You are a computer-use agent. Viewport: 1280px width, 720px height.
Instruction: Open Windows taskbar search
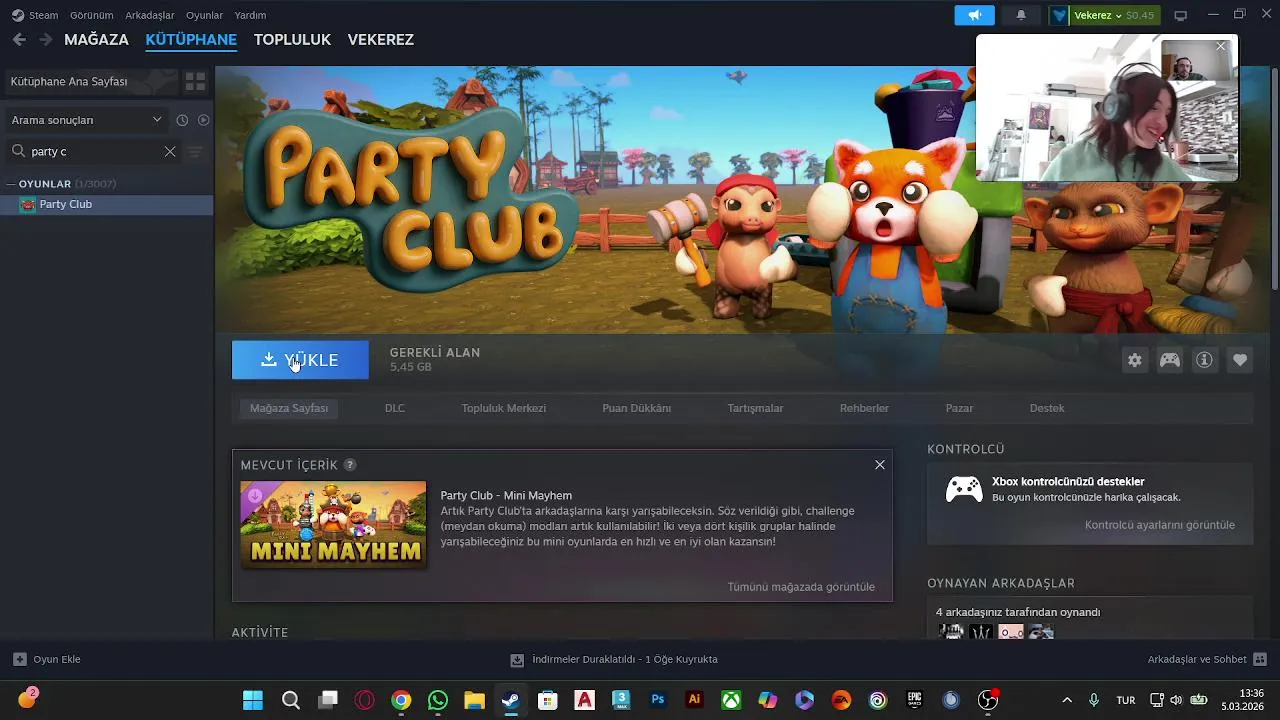point(291,700)
